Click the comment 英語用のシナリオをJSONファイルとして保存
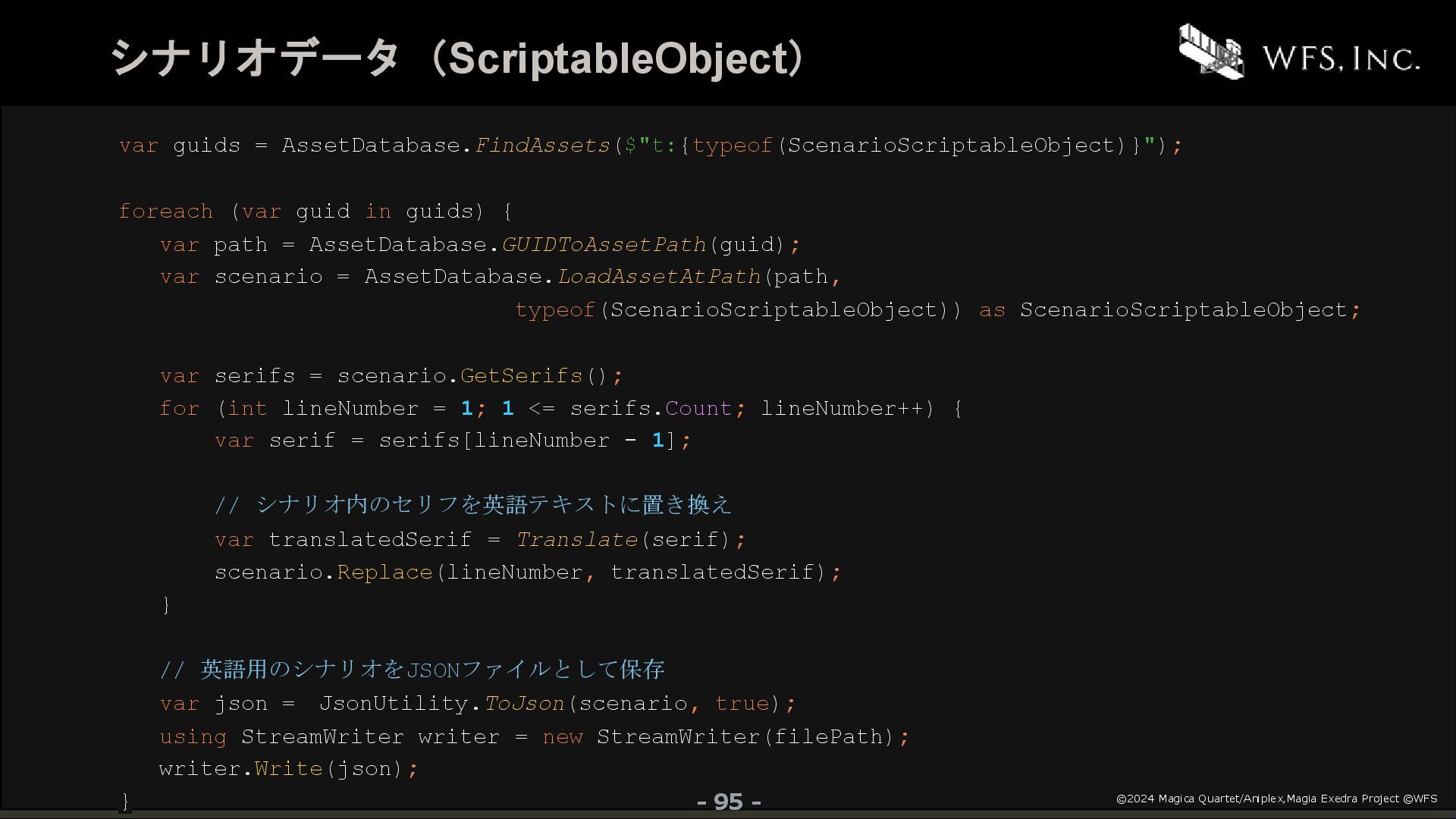The image size is (1456, 819). (413, 669)
